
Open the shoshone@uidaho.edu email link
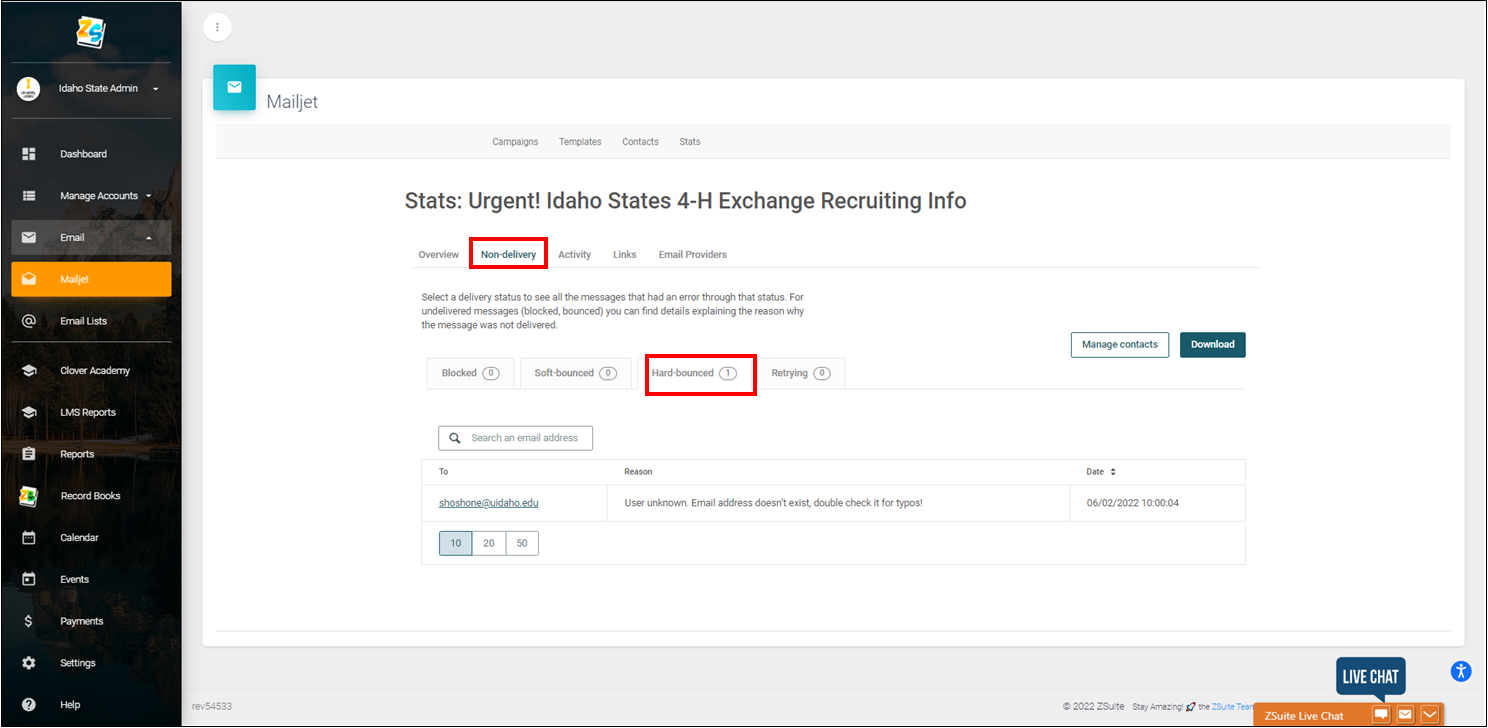(x=488, y=503)
